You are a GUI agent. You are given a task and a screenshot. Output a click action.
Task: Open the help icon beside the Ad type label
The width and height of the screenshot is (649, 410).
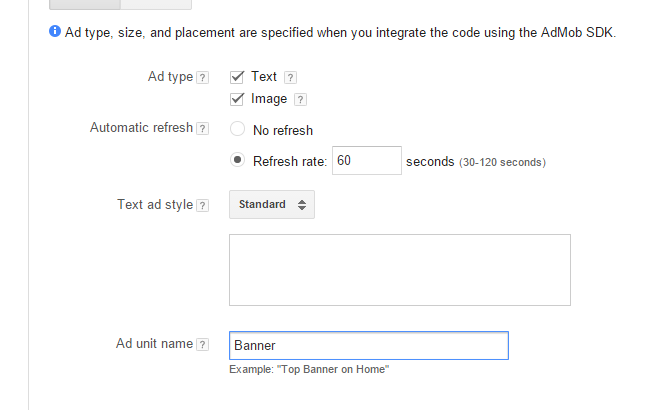coord(203,77)
